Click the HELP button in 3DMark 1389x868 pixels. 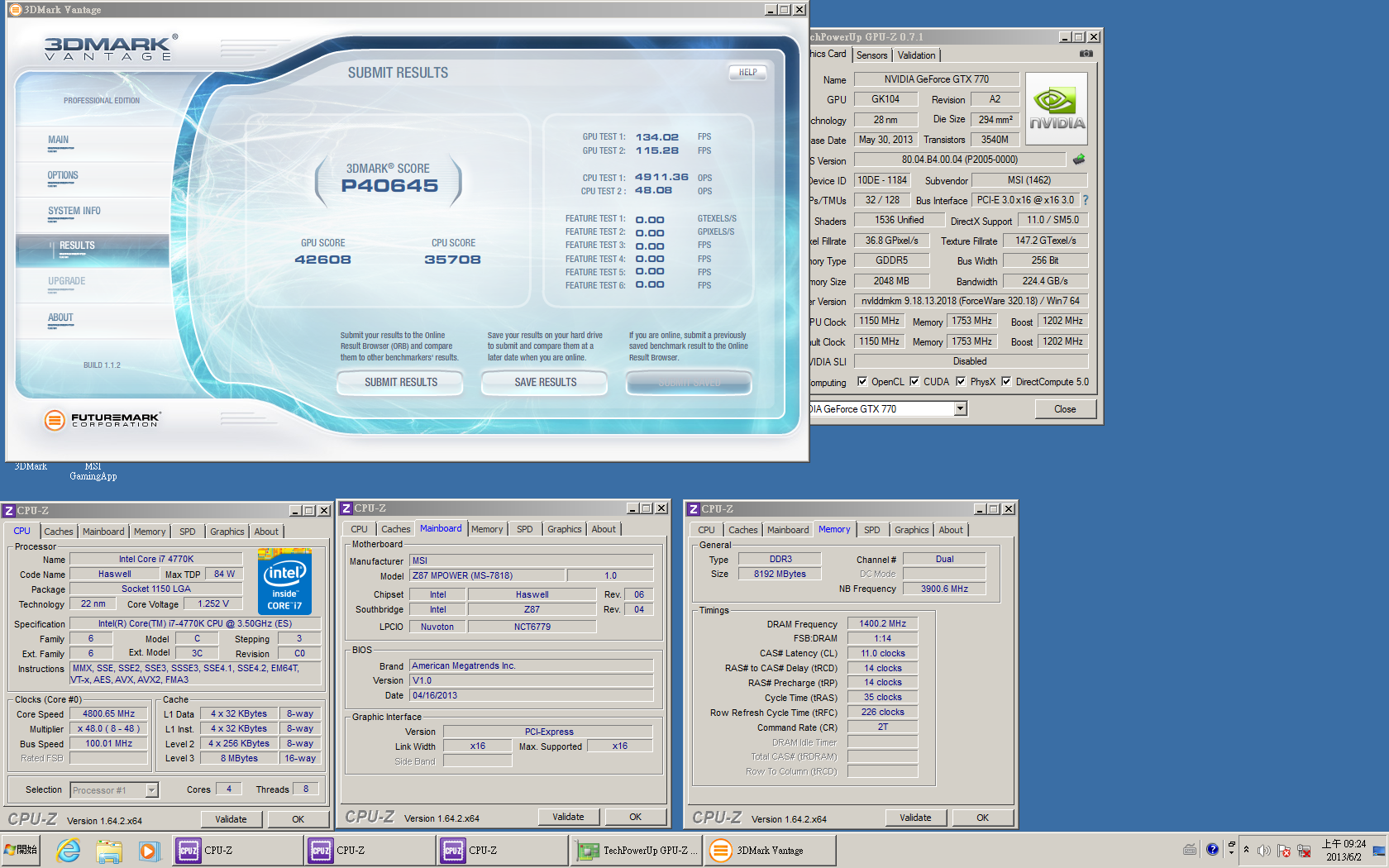[747, 72]
